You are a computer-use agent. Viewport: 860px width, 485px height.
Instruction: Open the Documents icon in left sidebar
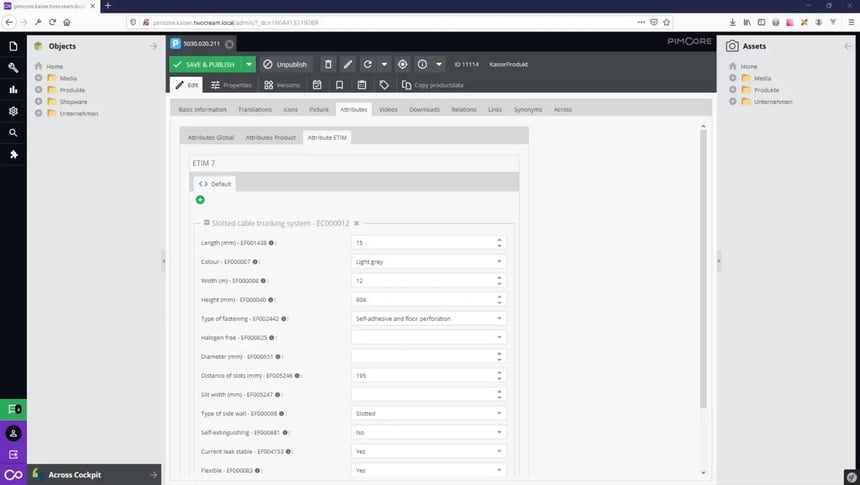pyautogui.click(x=13, y=47)
